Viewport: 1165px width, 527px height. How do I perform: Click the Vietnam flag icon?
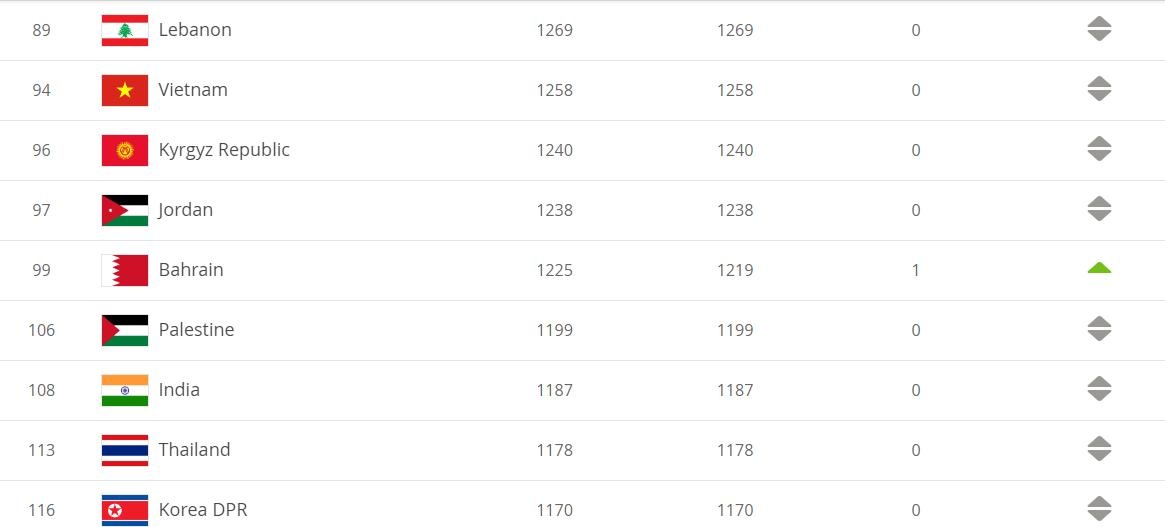click(x=125, y=90)
